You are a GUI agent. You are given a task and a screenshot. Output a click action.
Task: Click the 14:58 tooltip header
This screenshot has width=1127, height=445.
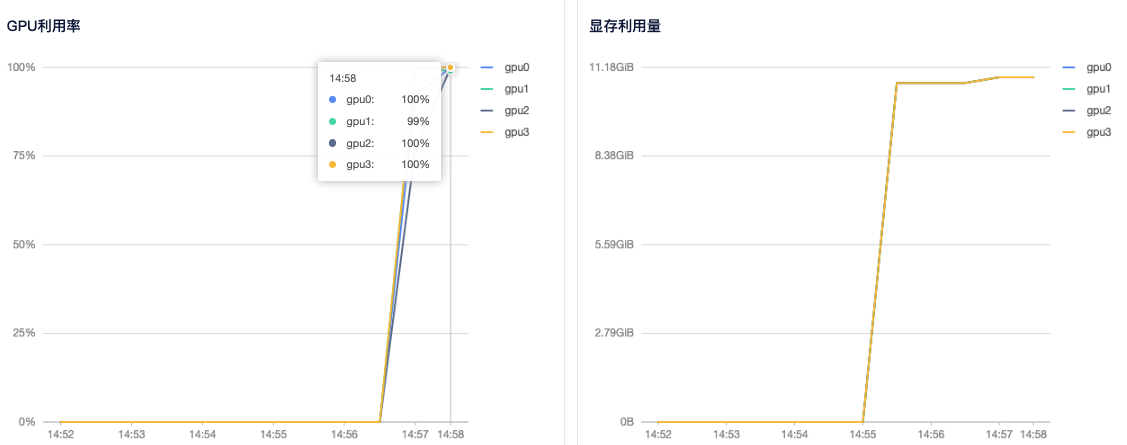343,78
